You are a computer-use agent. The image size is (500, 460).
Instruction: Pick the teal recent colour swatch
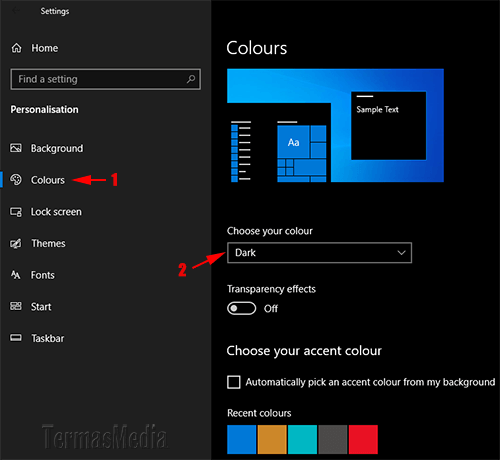pyautogui.click(x=302, y=439)
